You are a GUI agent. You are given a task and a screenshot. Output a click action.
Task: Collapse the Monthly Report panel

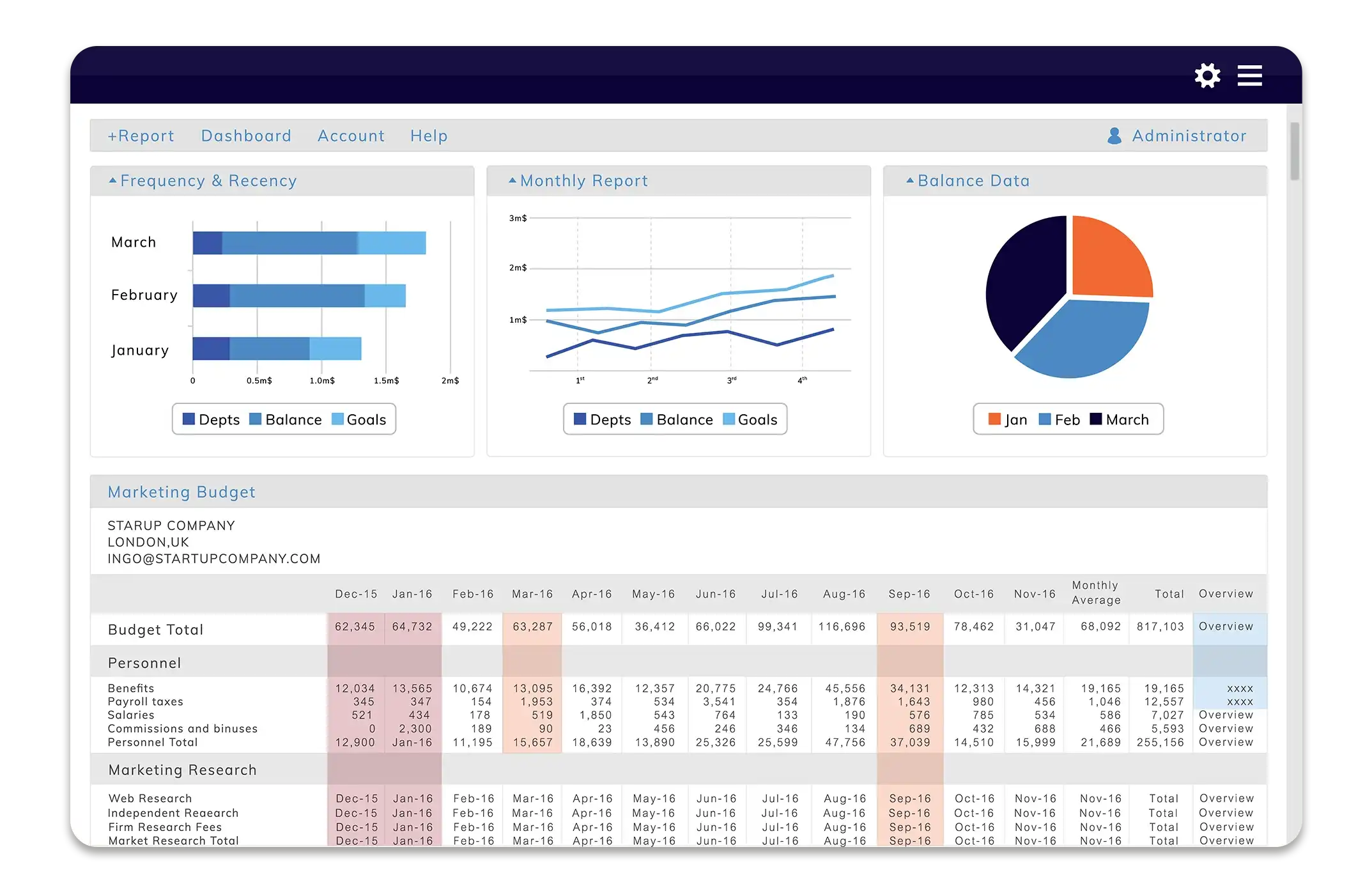pyautogui.click(x=511, y=180)
